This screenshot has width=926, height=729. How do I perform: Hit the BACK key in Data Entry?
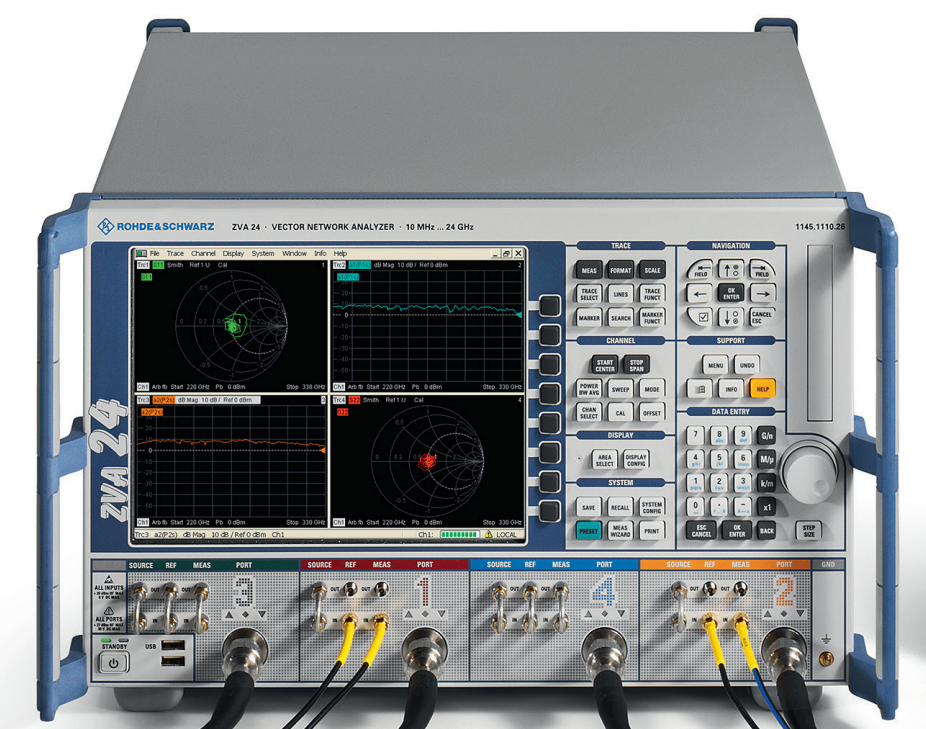(767, 531)
